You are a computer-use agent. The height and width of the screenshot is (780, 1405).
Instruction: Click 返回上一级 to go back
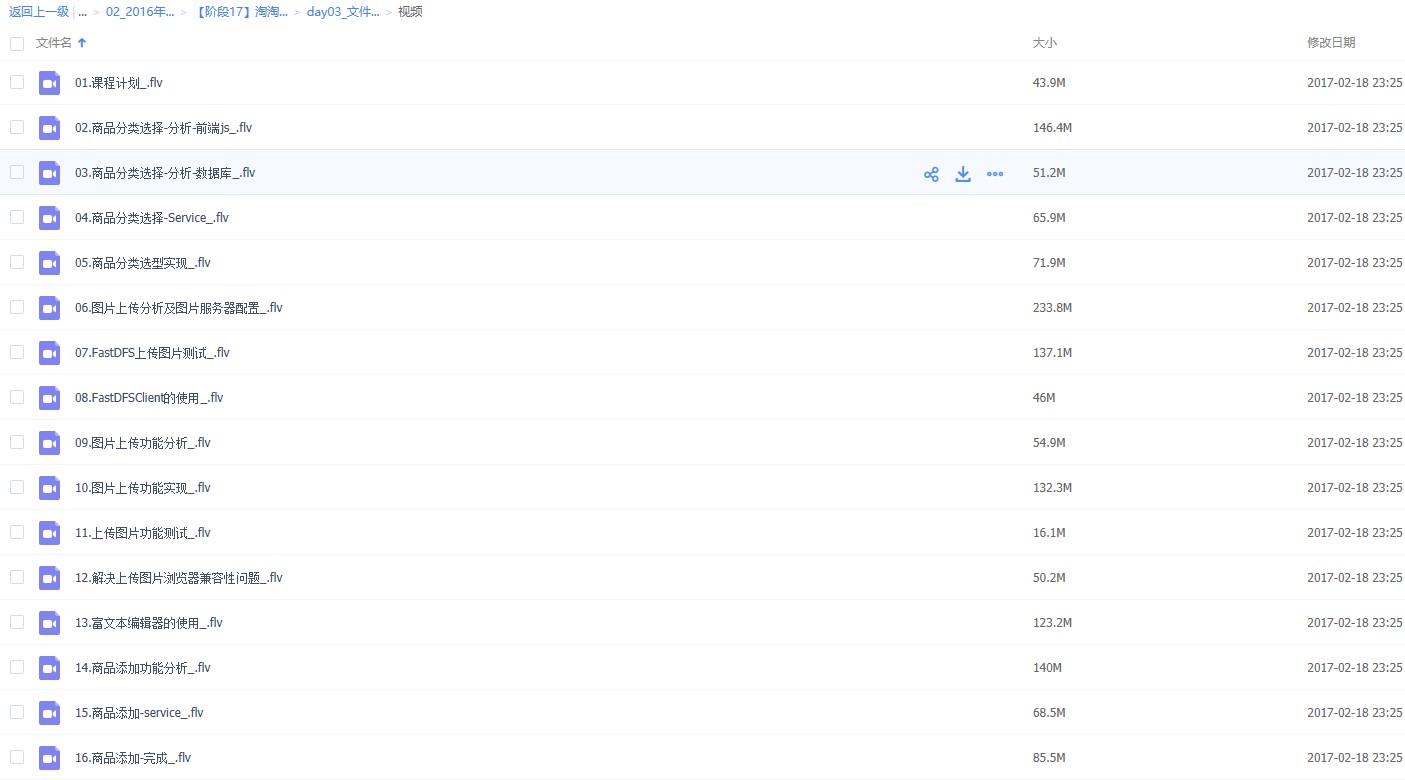[39, 12]
